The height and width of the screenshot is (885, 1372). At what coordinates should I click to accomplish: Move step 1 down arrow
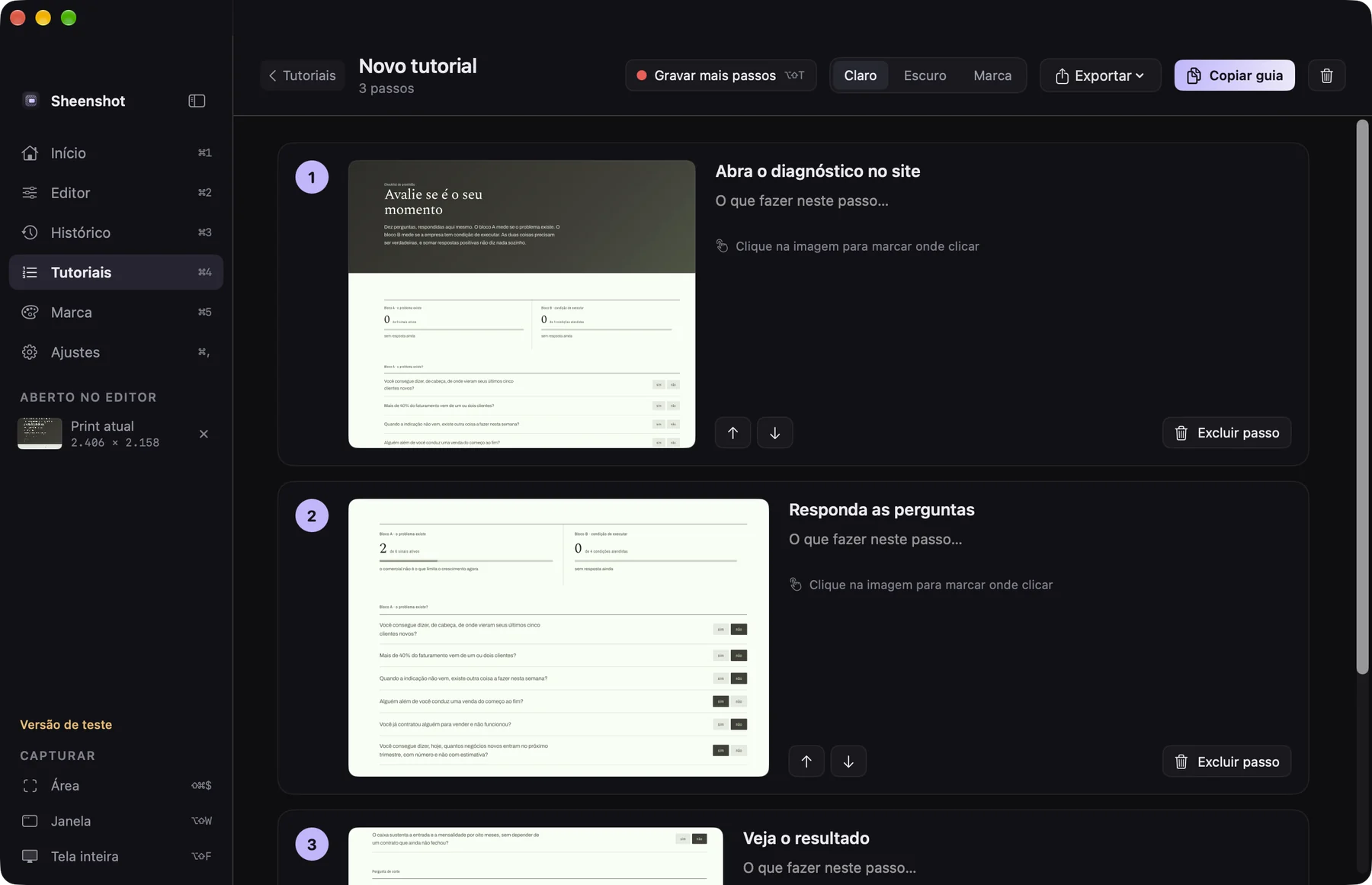click(x=774, y=433)
